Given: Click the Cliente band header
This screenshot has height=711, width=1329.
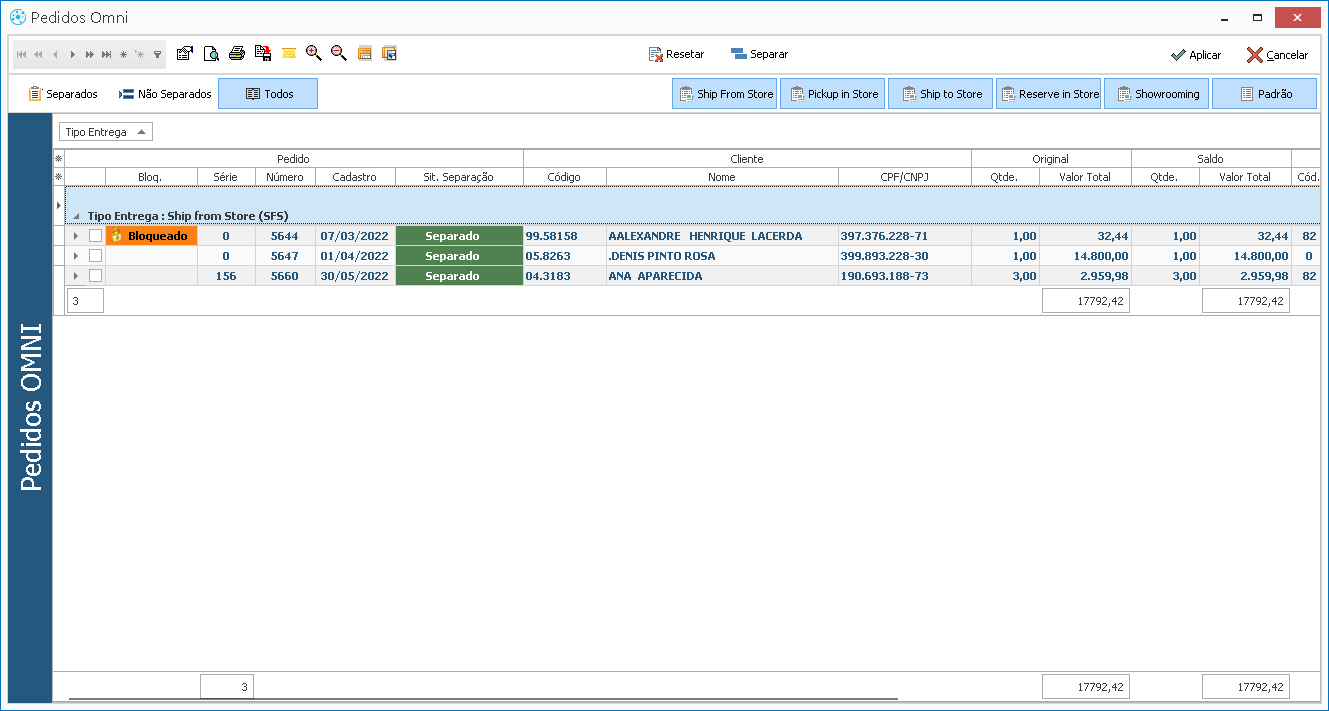Looking at the screenshot, I should click(x=747, y=159).
